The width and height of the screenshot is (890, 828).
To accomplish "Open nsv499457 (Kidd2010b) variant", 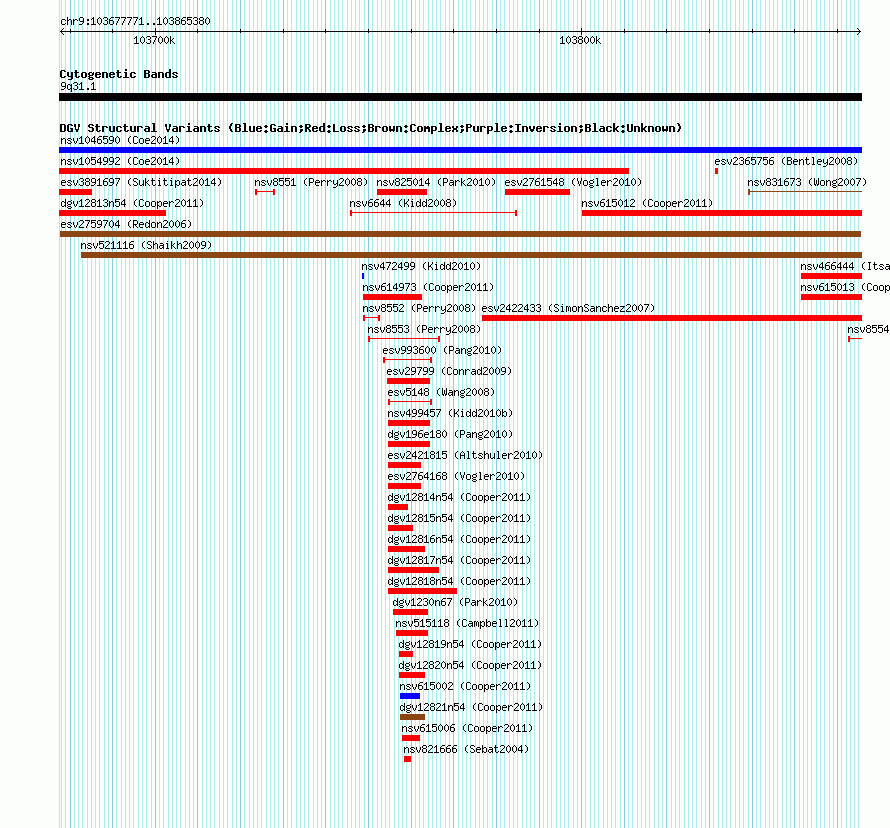I will [x=450, y=413].
